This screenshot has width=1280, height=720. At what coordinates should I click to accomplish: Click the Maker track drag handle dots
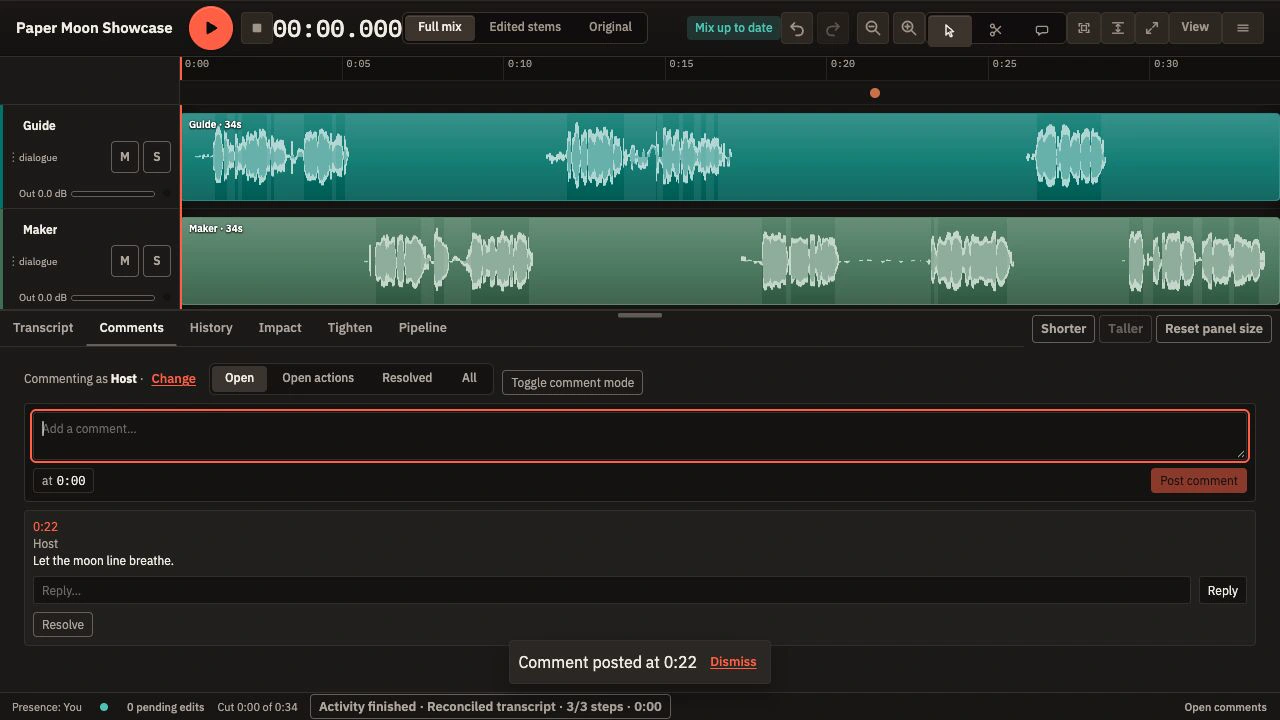pyautogui.click(x=13, y=262)
